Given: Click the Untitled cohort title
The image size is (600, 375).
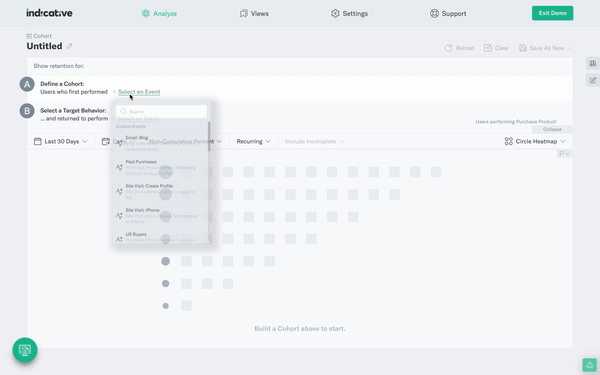Looking at the screenshot, I should (x=44, y=46).
